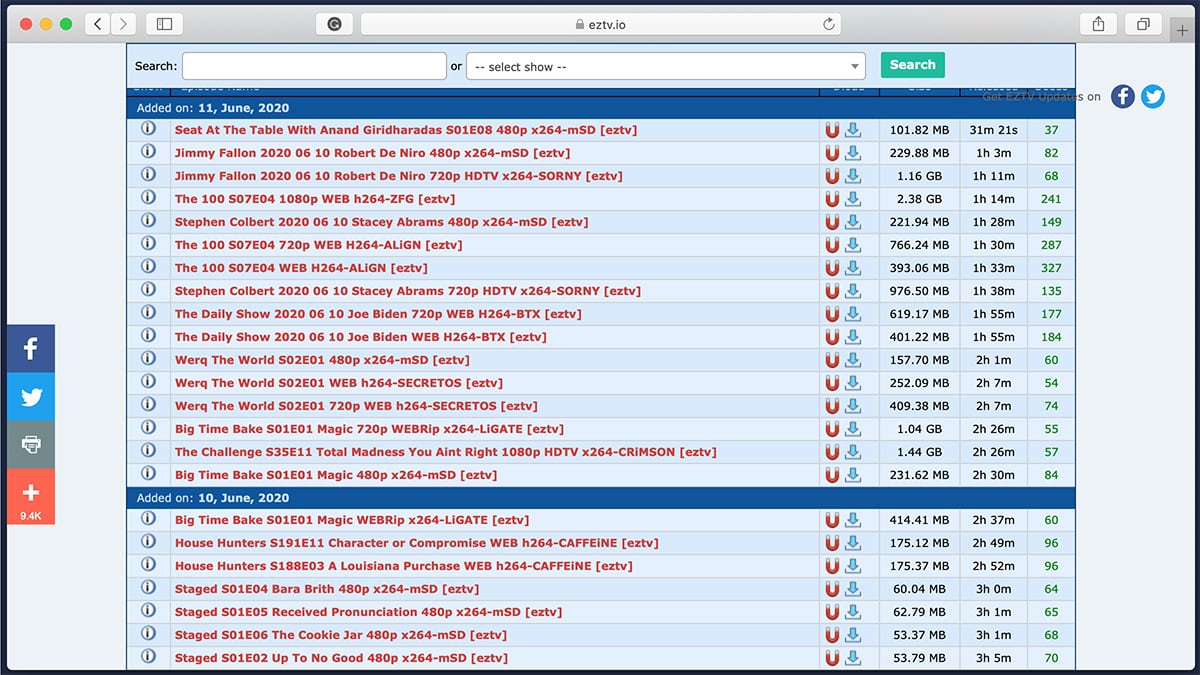
Task: Show info for Staged S01E06 The Cookie Jar
Action: [x=148, y=634]
